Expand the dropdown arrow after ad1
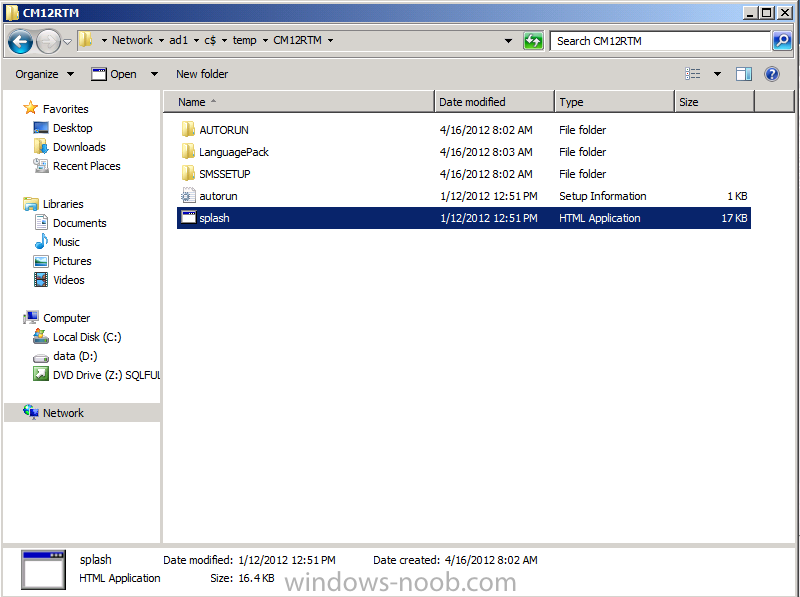The image size is (800, 597). click(196, 40)
